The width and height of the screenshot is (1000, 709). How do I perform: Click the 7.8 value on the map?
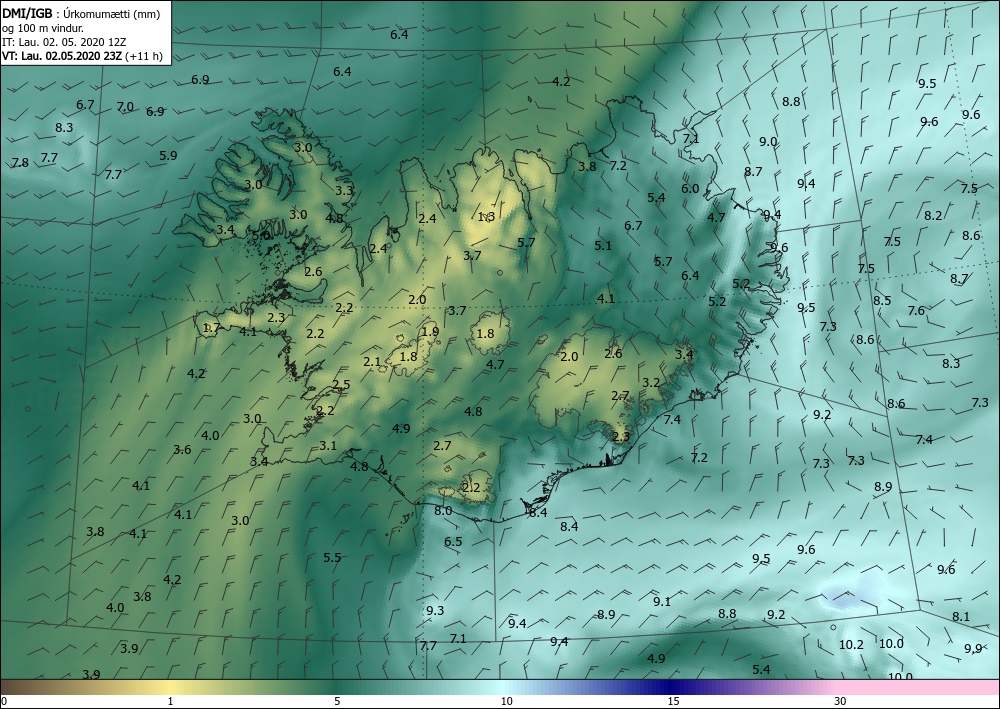(20, 163)
